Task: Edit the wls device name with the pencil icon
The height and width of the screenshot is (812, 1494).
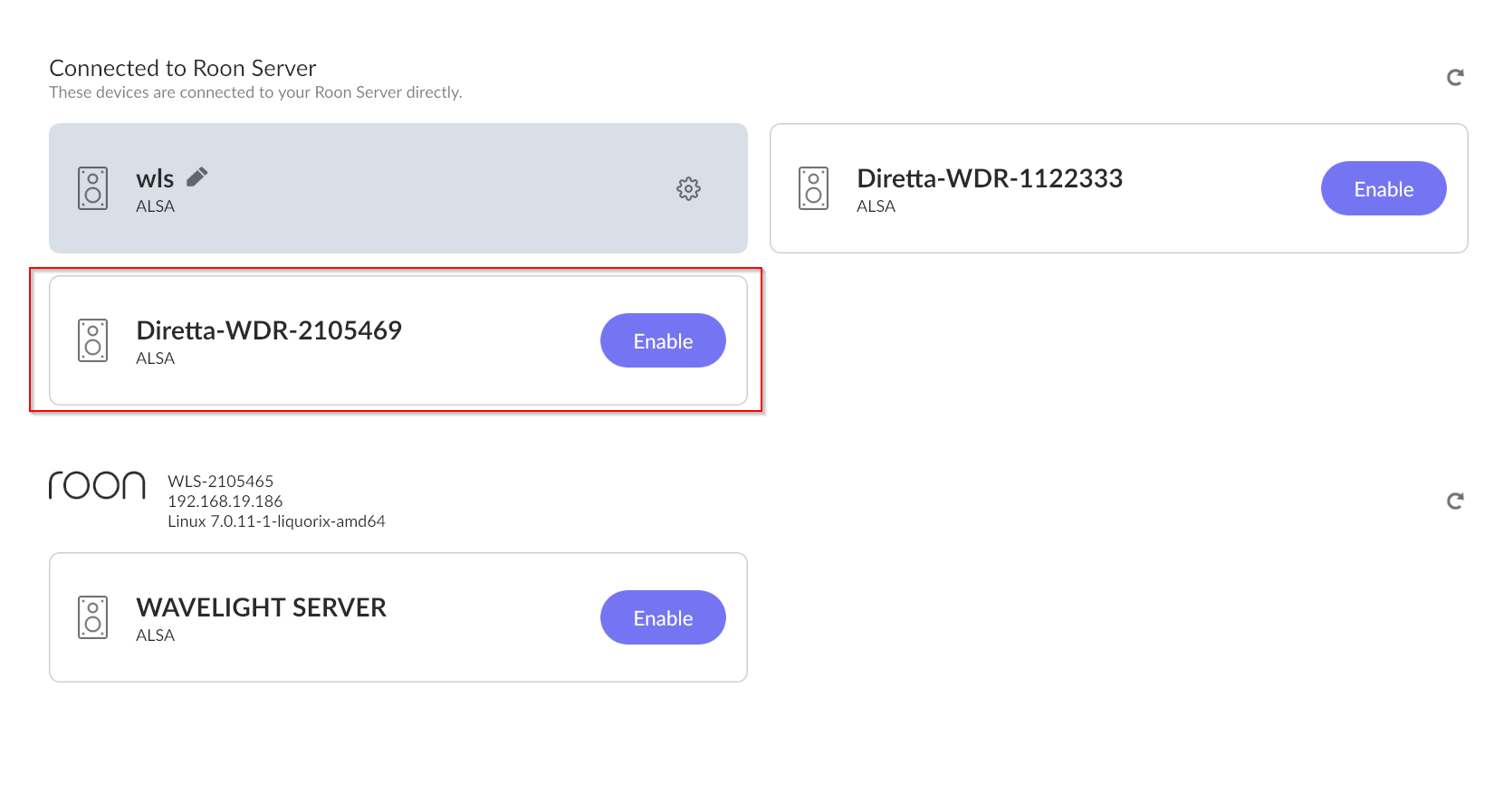Action: pyautogui.click(x=197, y=177)
